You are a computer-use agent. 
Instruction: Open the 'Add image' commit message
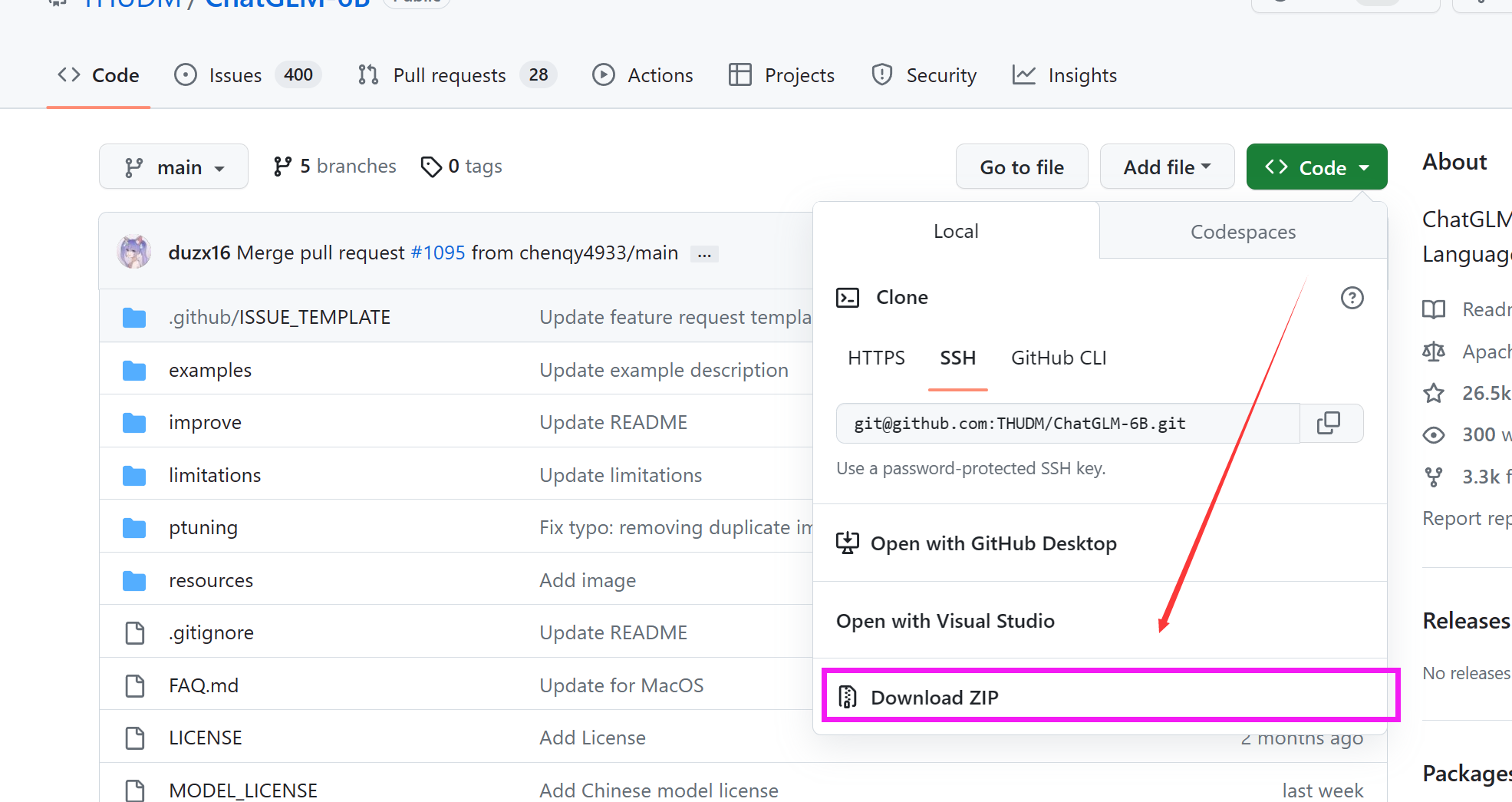(588, 581)
